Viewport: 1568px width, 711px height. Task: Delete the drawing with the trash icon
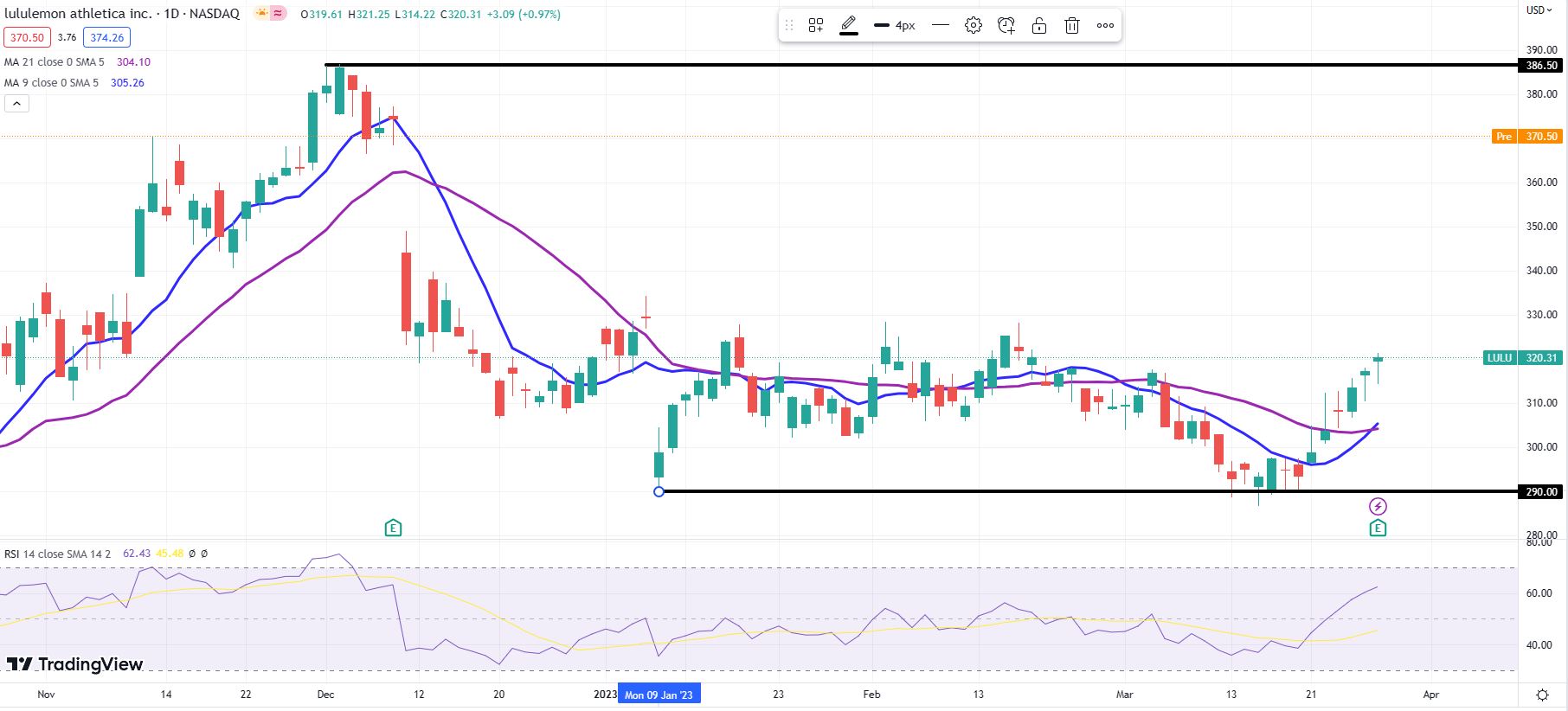coord(1072,26)
